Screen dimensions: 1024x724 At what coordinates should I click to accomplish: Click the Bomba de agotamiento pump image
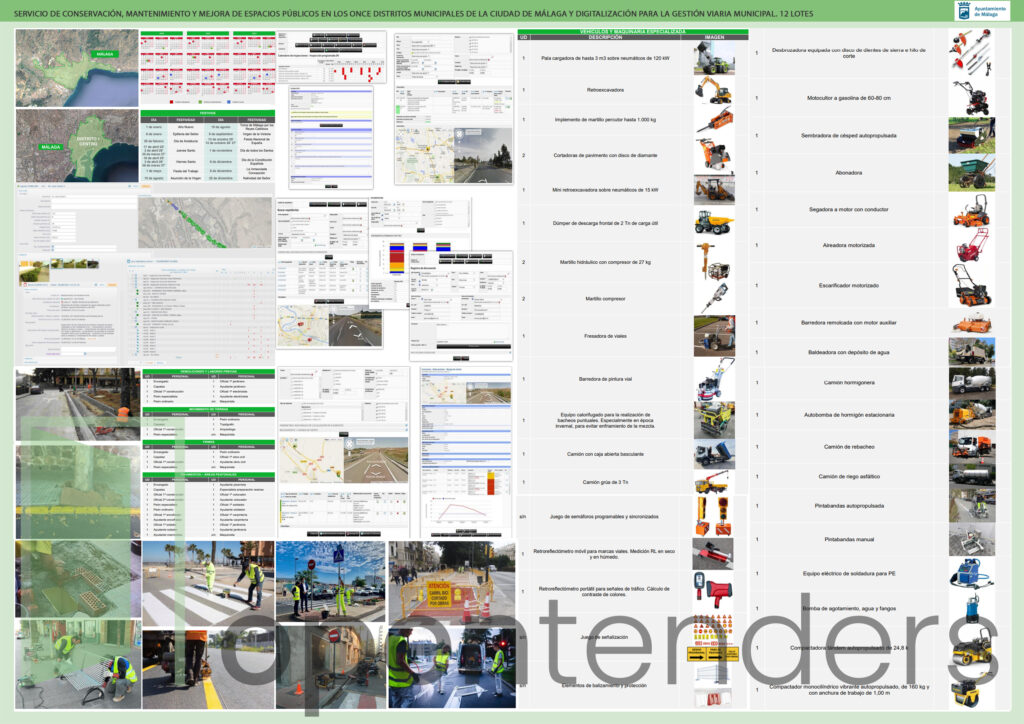[972, 608]
